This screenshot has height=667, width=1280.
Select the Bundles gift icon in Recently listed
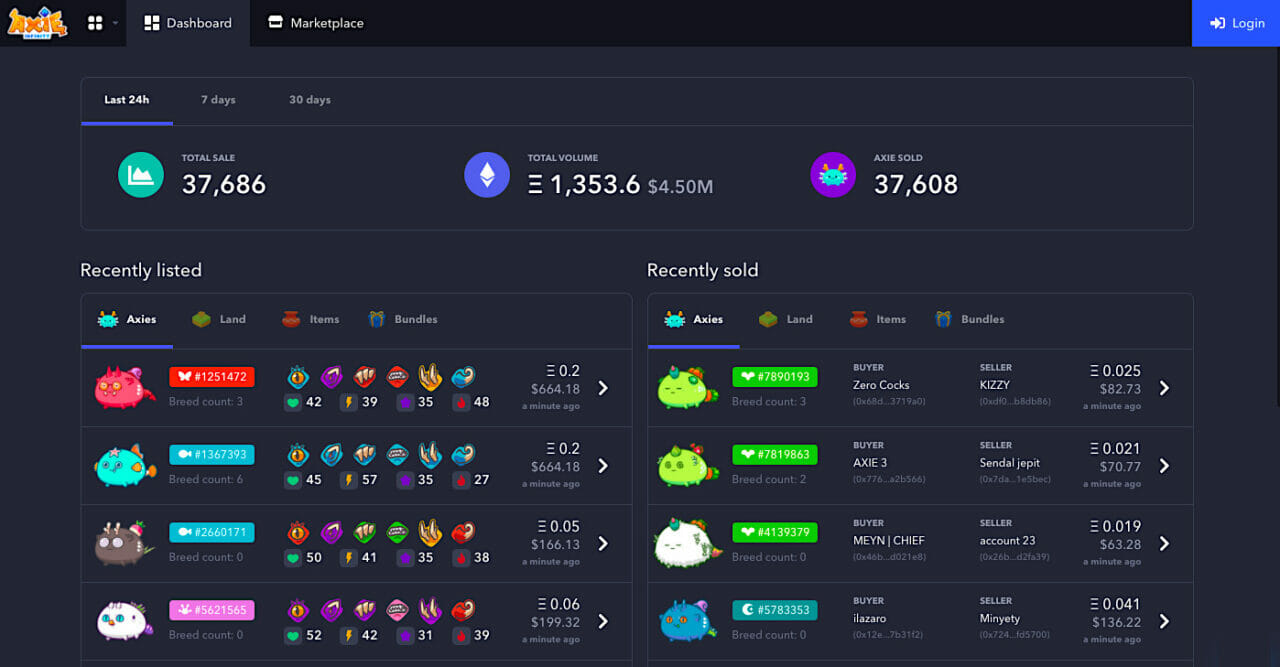377,318
